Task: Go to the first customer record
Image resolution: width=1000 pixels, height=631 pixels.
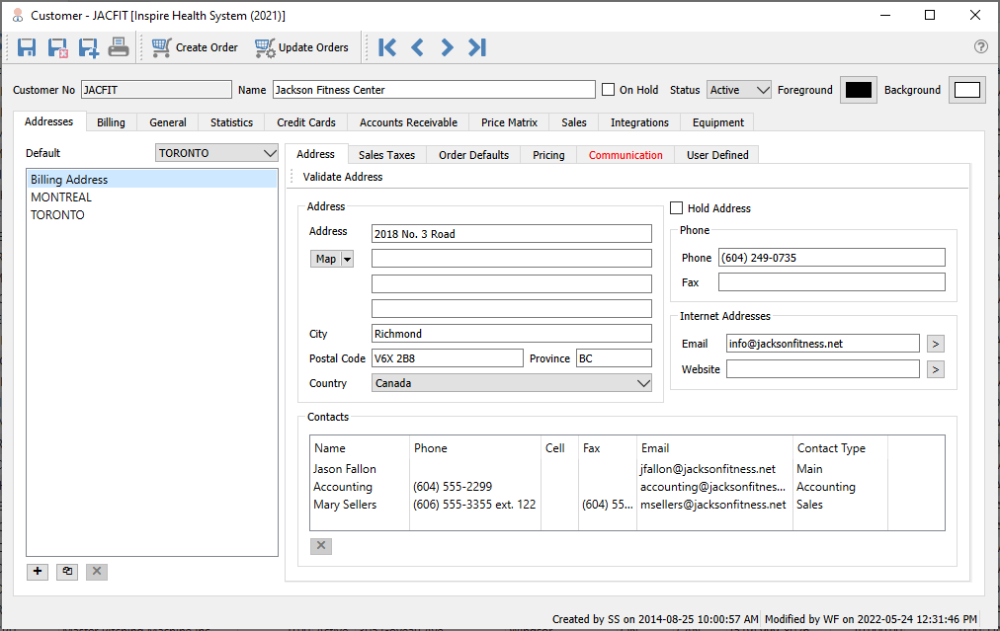Action: pyautogui.click(x=388, y=47)
